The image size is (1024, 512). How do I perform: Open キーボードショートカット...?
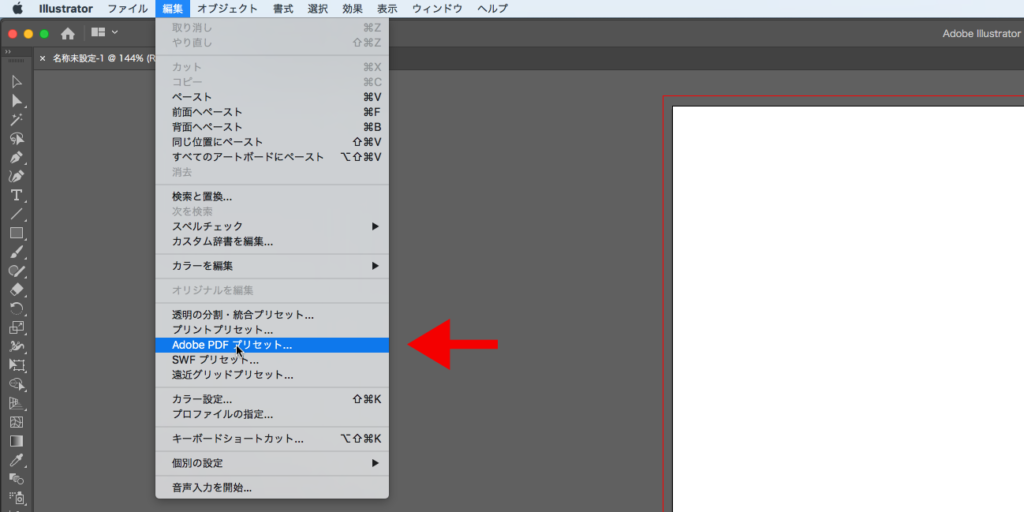(x=272, y=439)
